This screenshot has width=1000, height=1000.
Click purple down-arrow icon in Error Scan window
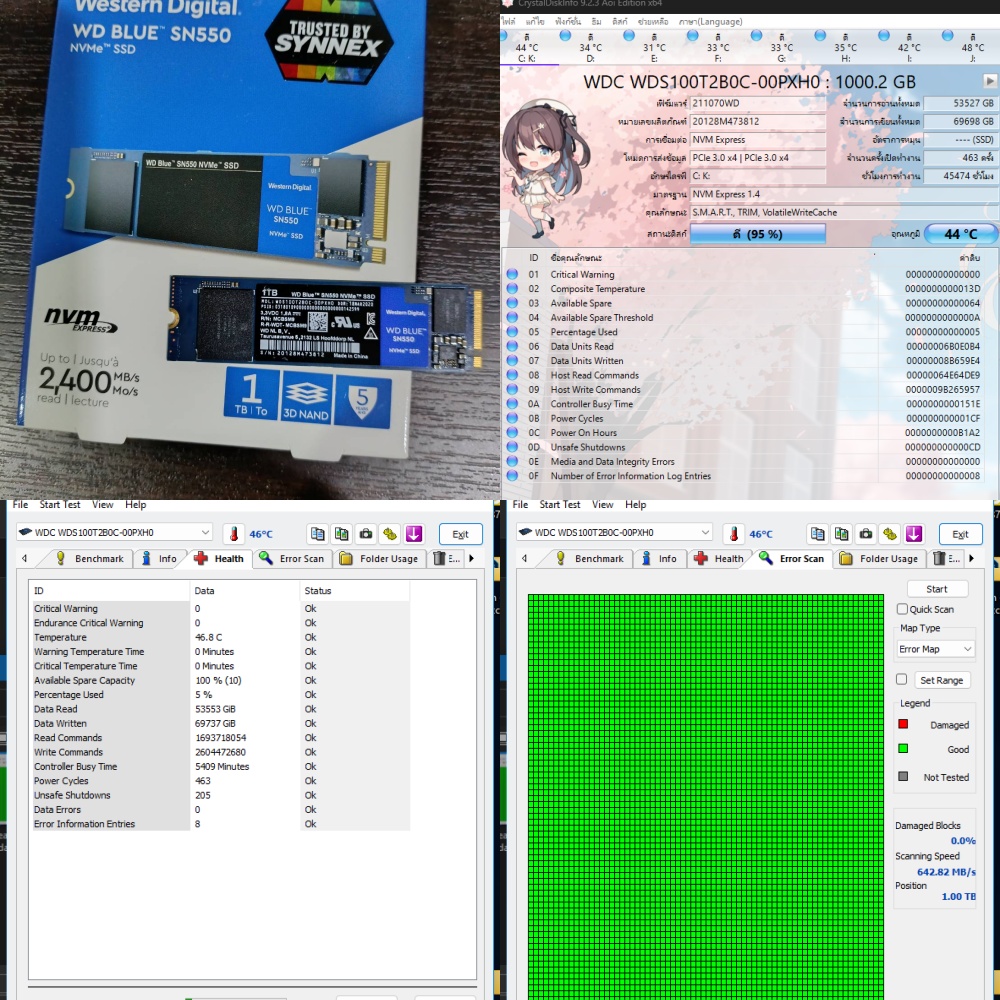pyautogui.click(x=914, y=534)
